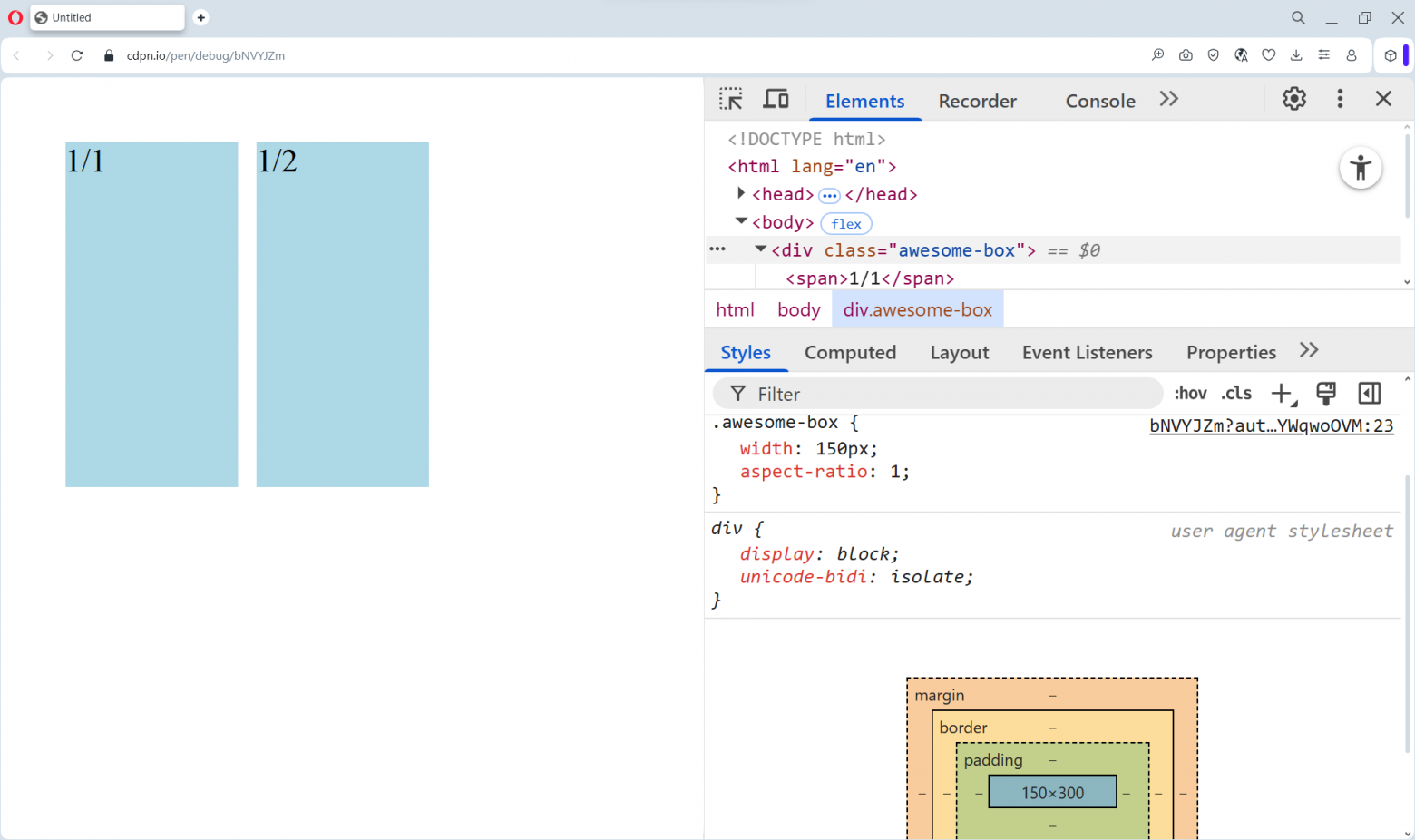The height and width of the screenshot is (840, 1415).
Task: Expand the head element in the DOM tree
Action: tap(740, 192)
